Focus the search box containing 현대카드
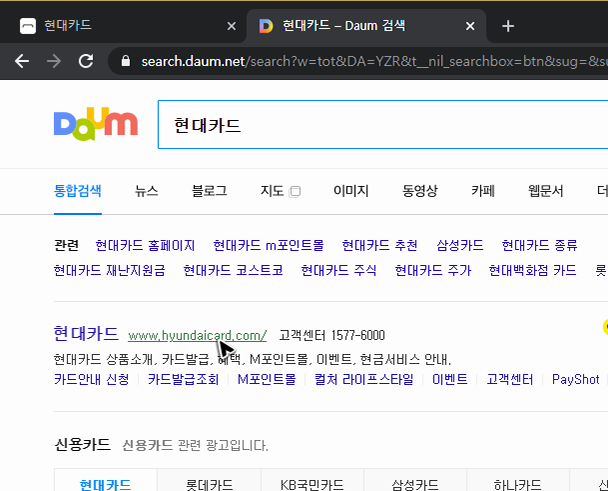The height and width of the screenshot is (491, 608). point(383,124)
